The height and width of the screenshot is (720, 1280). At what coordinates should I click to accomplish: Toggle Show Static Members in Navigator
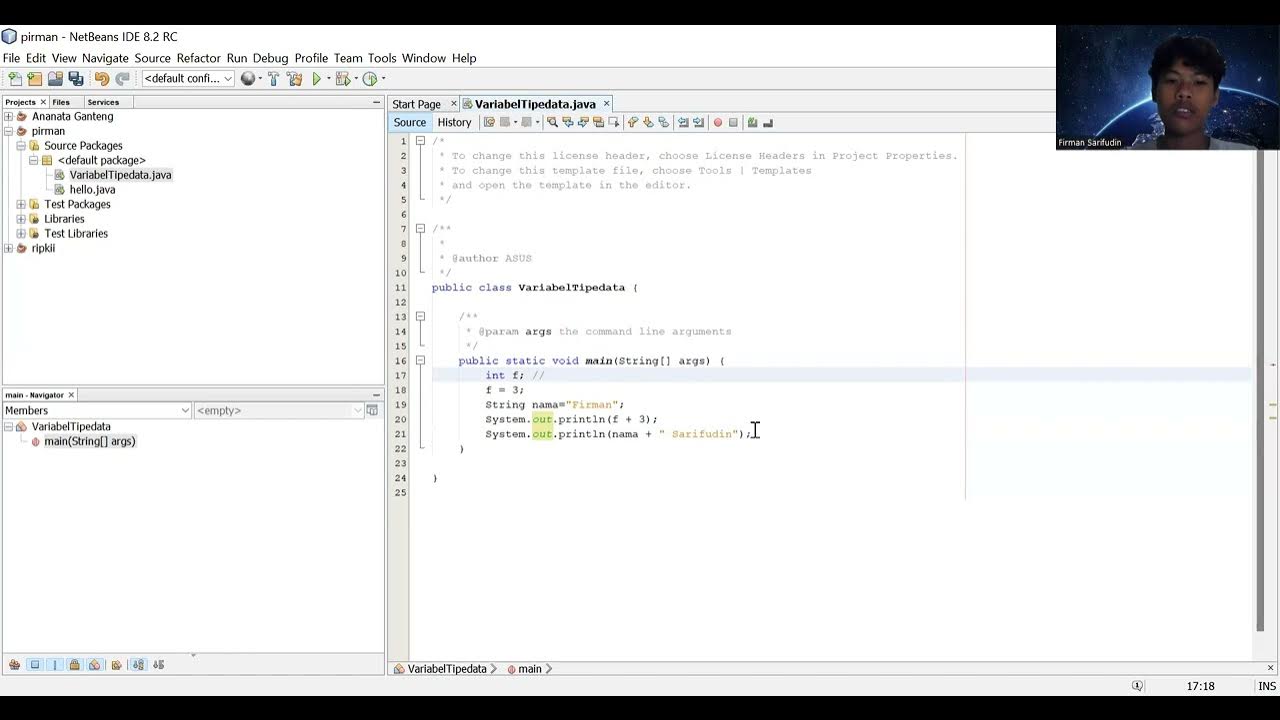(54, 665)
